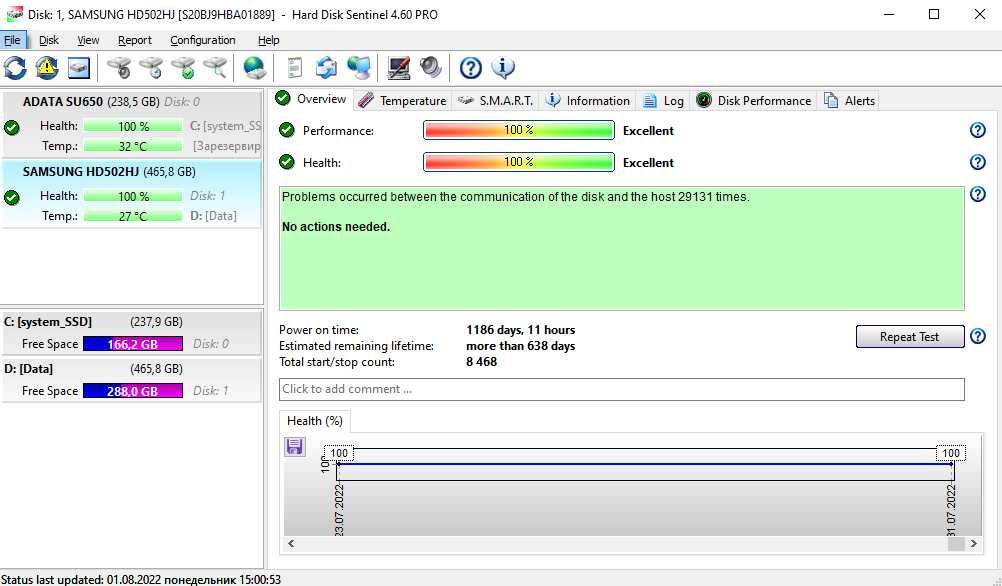Select the ADATA SU650 disk entry
Image resolution: width=1002 pixels, height=586 pixels.
click(x=132, y=124)
